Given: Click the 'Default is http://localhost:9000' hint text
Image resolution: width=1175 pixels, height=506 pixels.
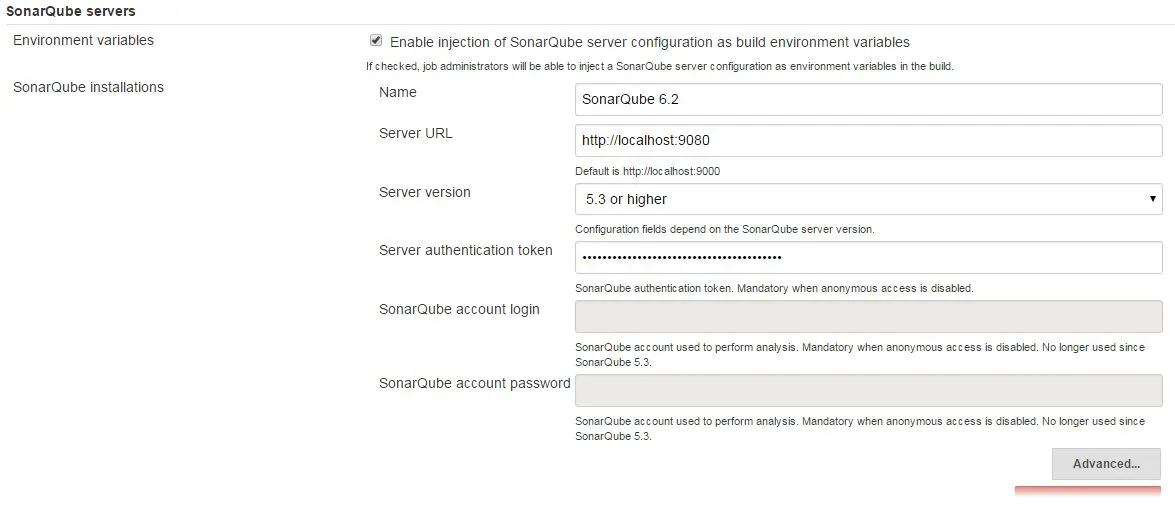Looking at the screenshot, I should (647, 171).
